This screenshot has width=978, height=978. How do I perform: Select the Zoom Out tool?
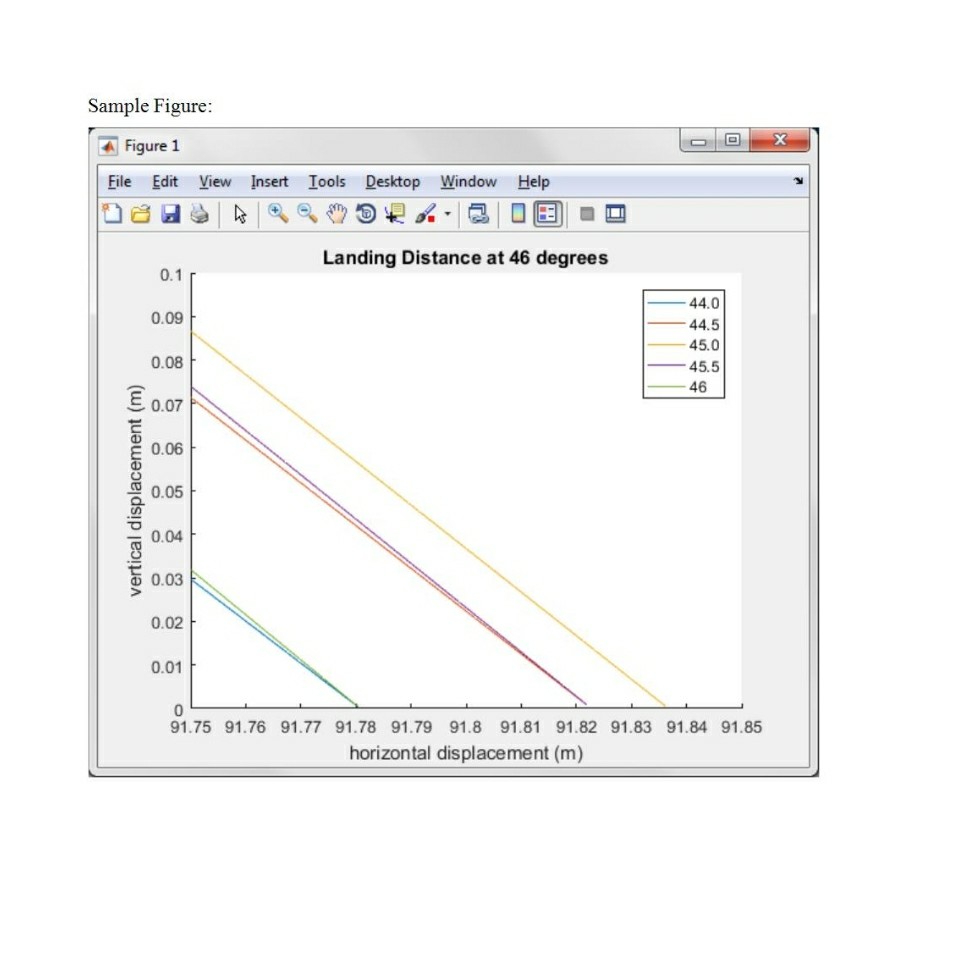point(305,213)
